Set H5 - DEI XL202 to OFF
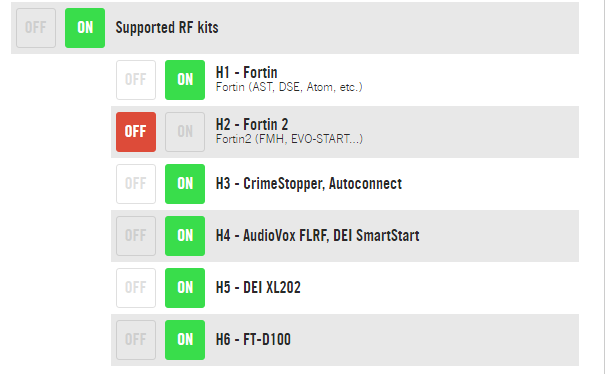 pos(136,288)
